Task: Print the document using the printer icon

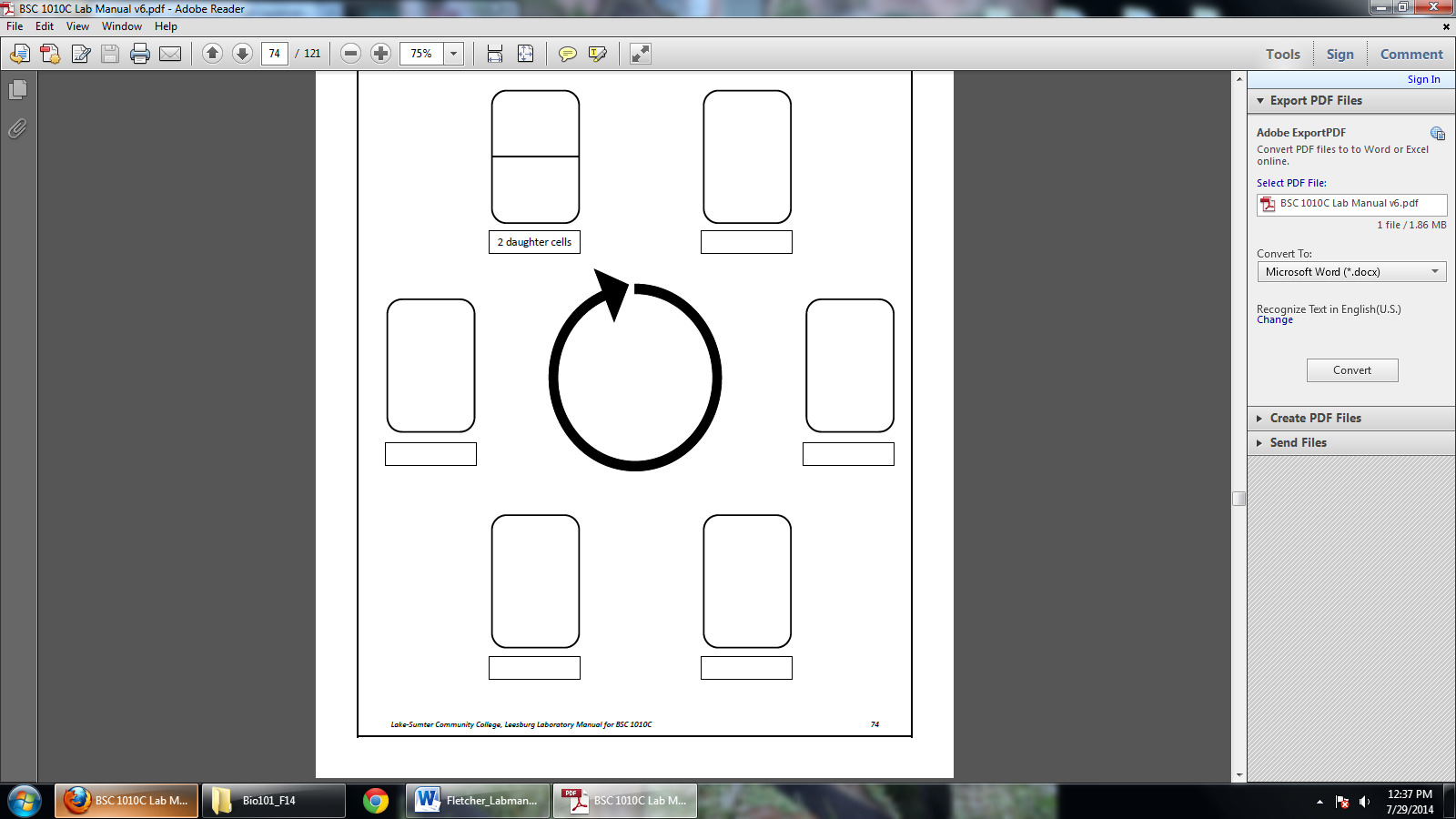Action: [140, 54]
